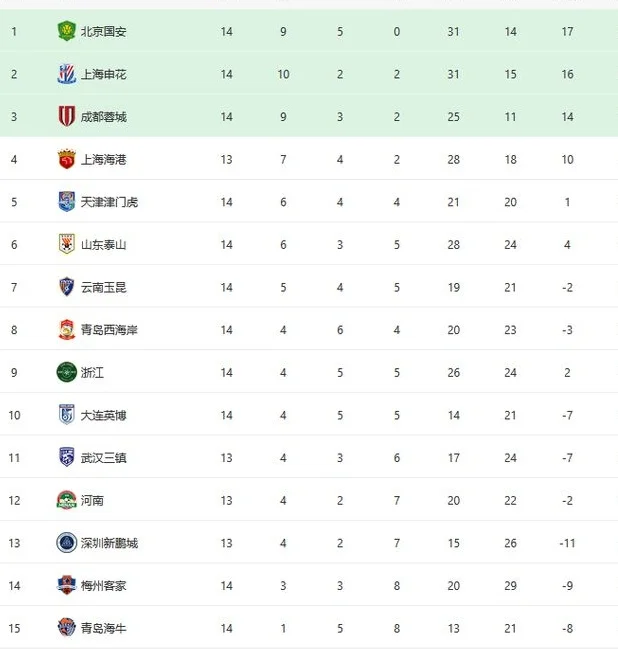
Task: Click the 青岛海牛 team name link
Action: [x=103, y=628]
